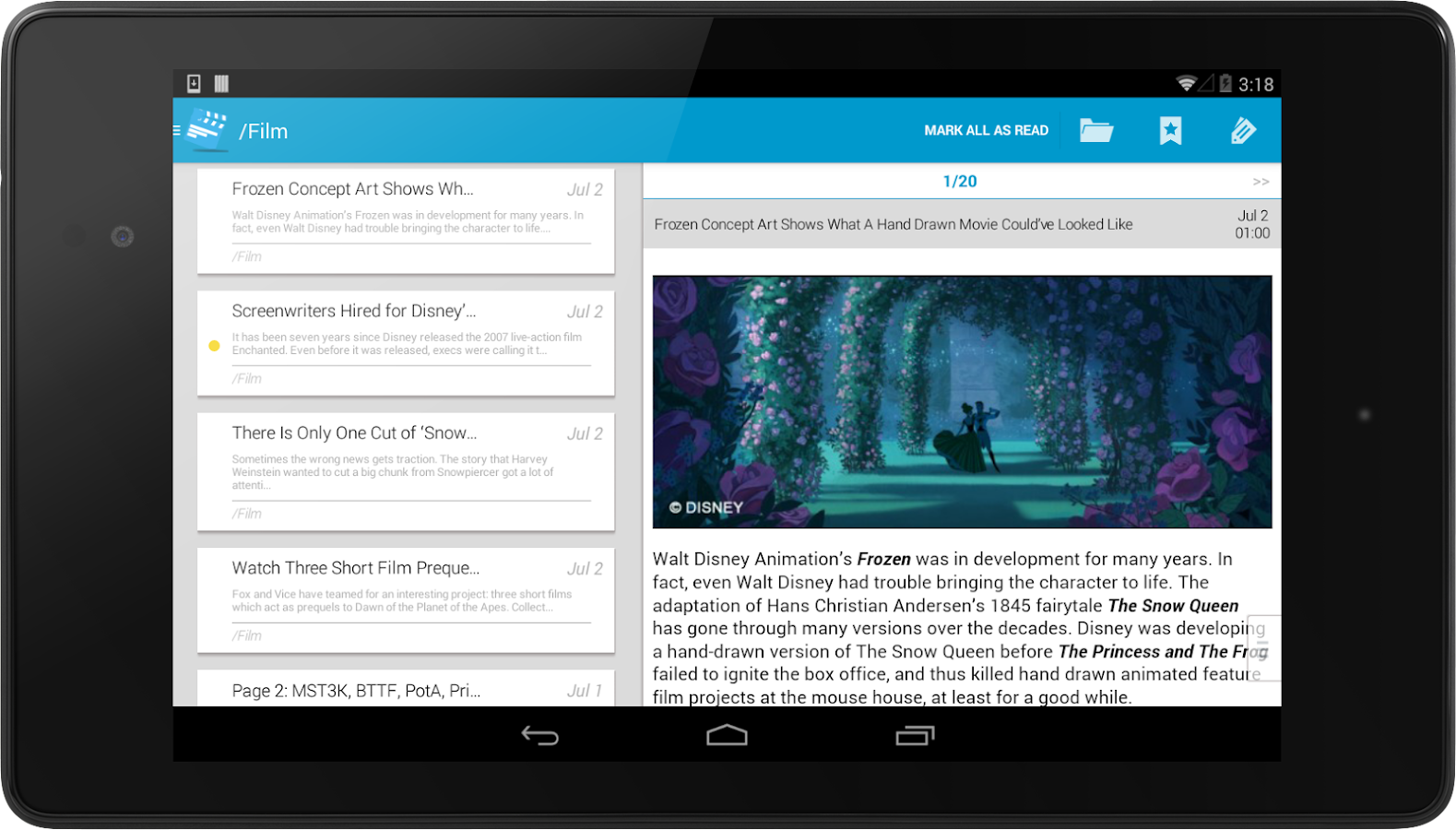Click the scroll handle at article's right edge

click(1264, 647)
